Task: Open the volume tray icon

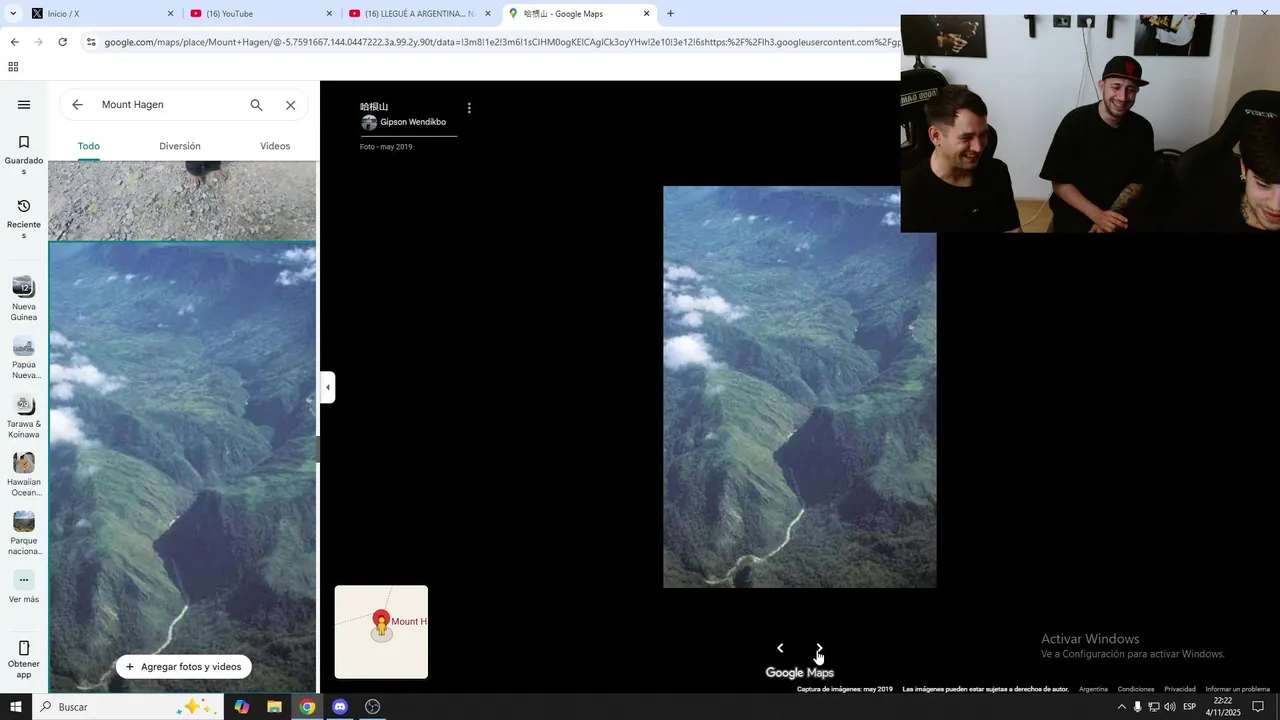Action: (x=1169, y=707)
